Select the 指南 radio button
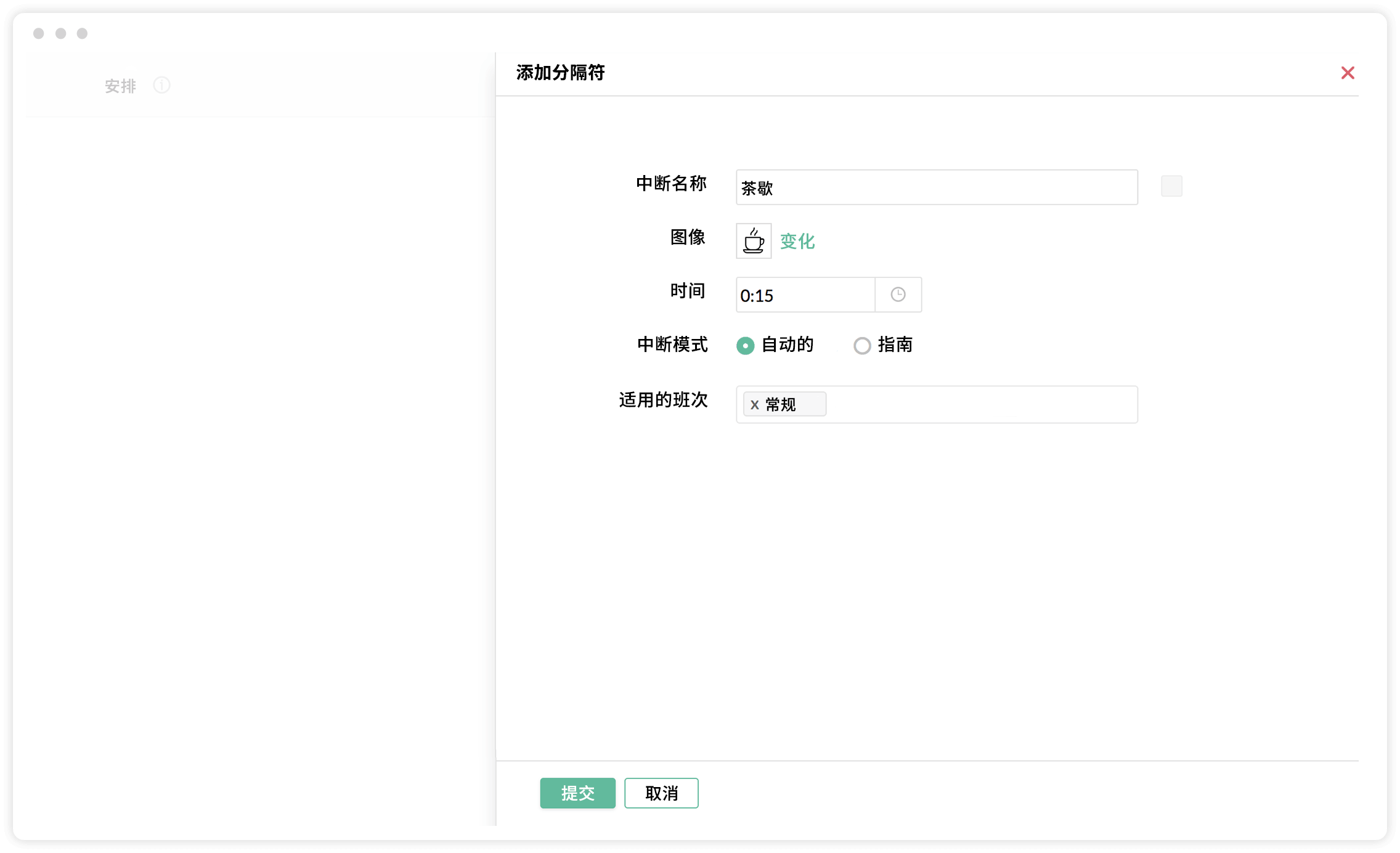Screen dimensions: 1400x853 pos(861,346)
